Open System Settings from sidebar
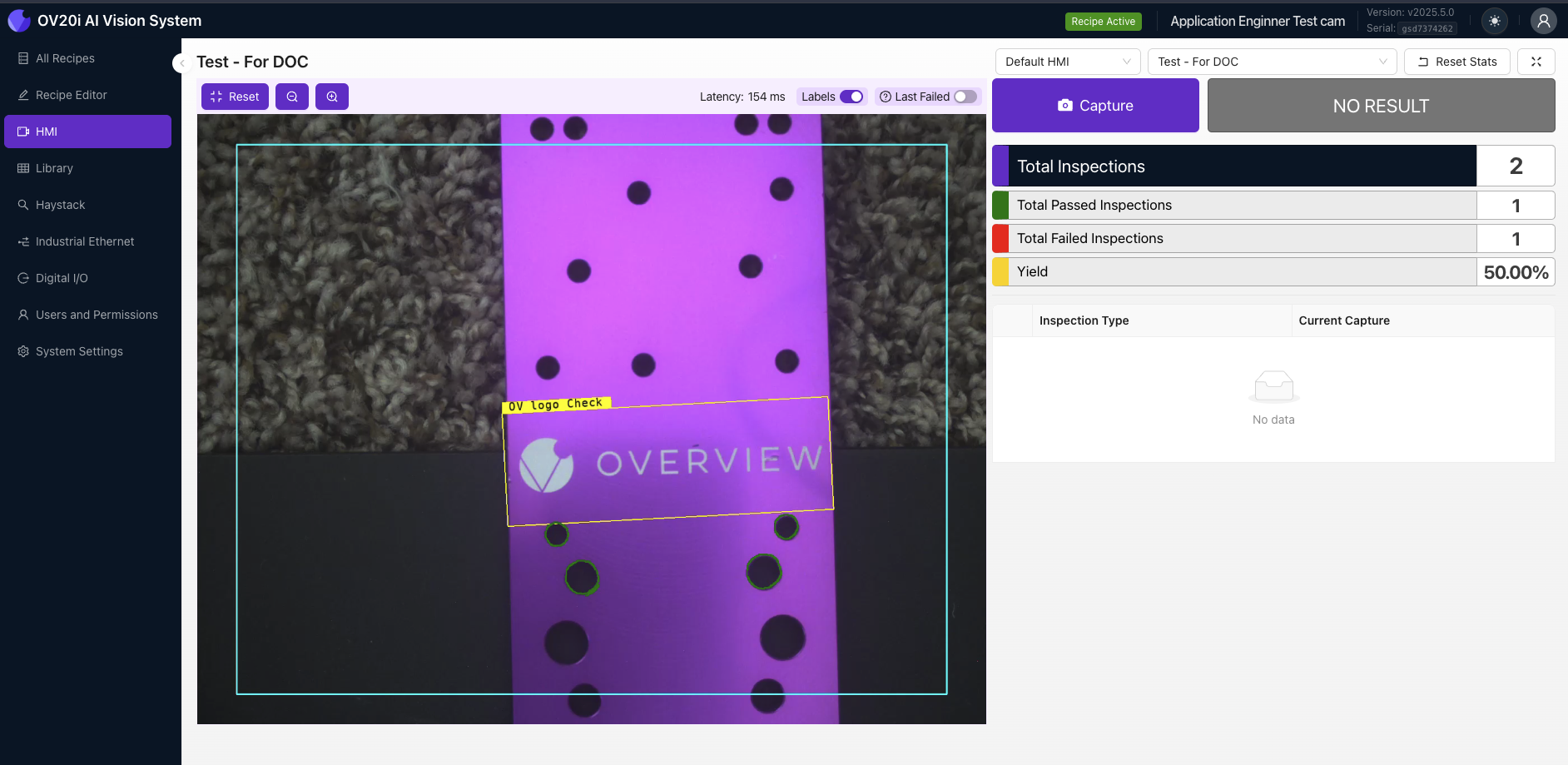The width and height of the screenshot is (1568, 765). (x=79, y=351)
